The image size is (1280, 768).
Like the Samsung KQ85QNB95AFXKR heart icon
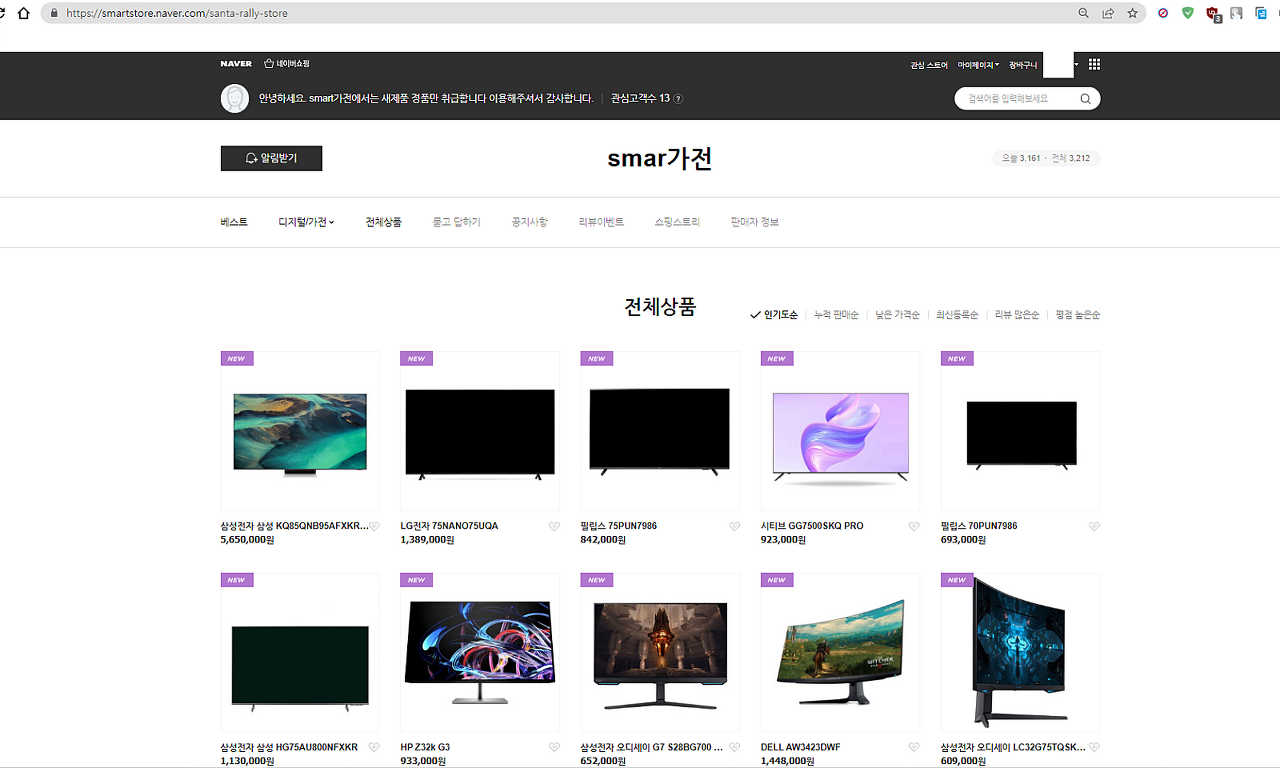coord(374,526)
